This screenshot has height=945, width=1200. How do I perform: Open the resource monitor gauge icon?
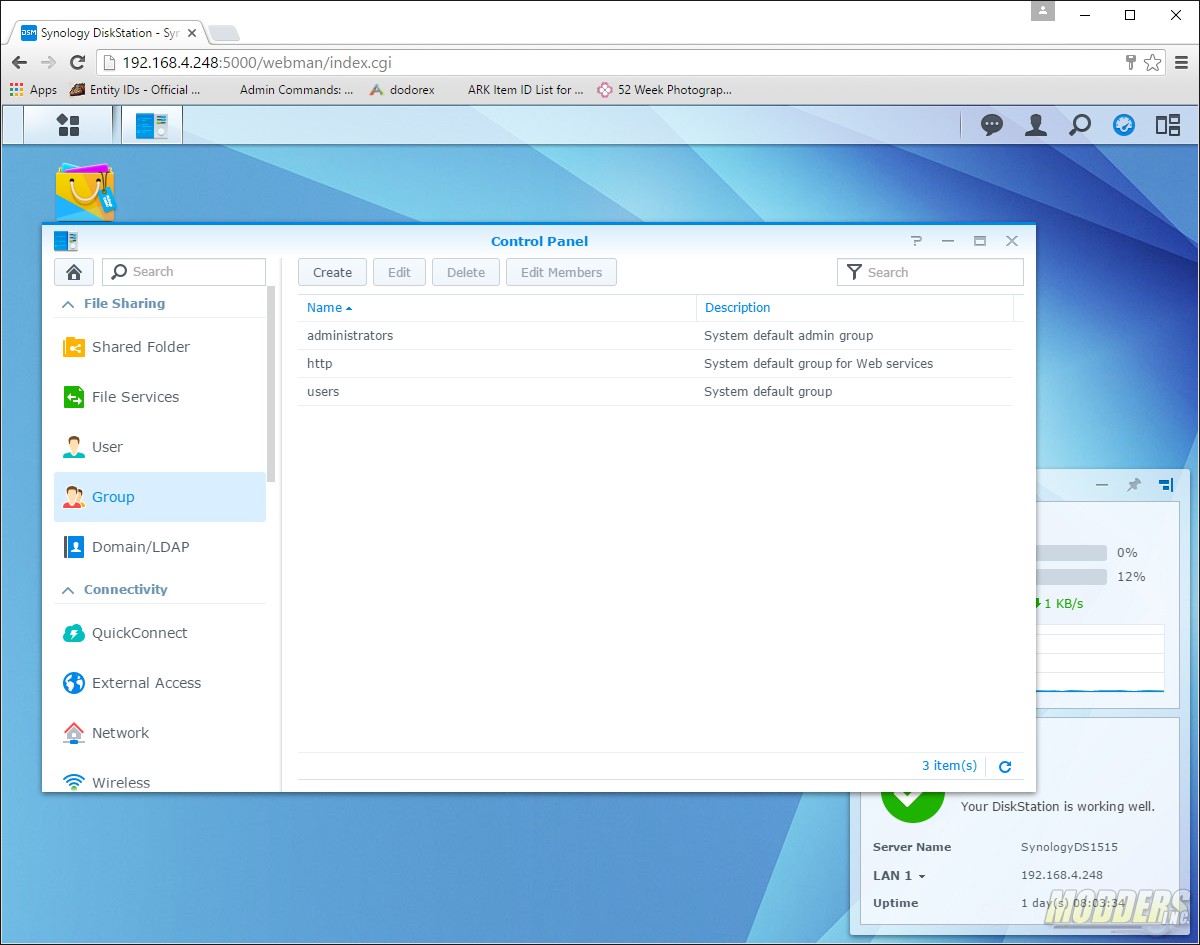tap(1124, 125)
